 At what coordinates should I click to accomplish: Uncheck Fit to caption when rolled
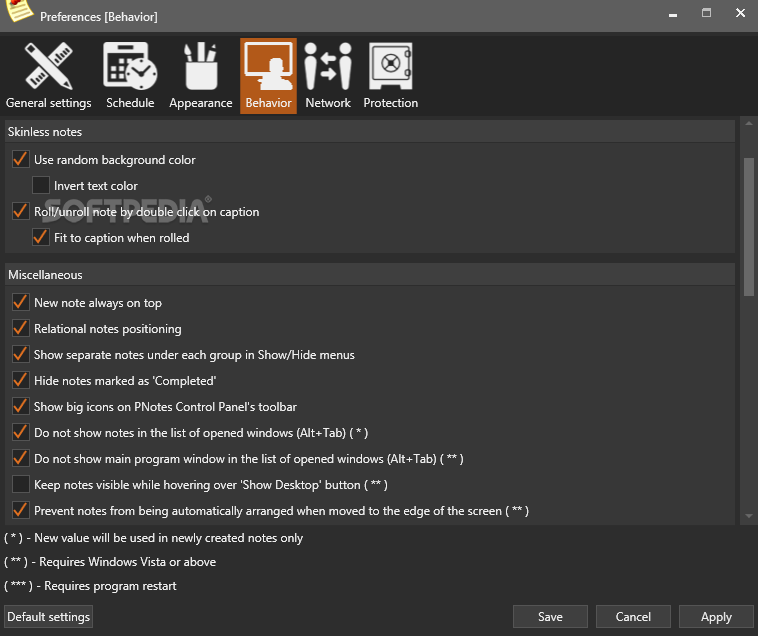click(x=41, y=237)
